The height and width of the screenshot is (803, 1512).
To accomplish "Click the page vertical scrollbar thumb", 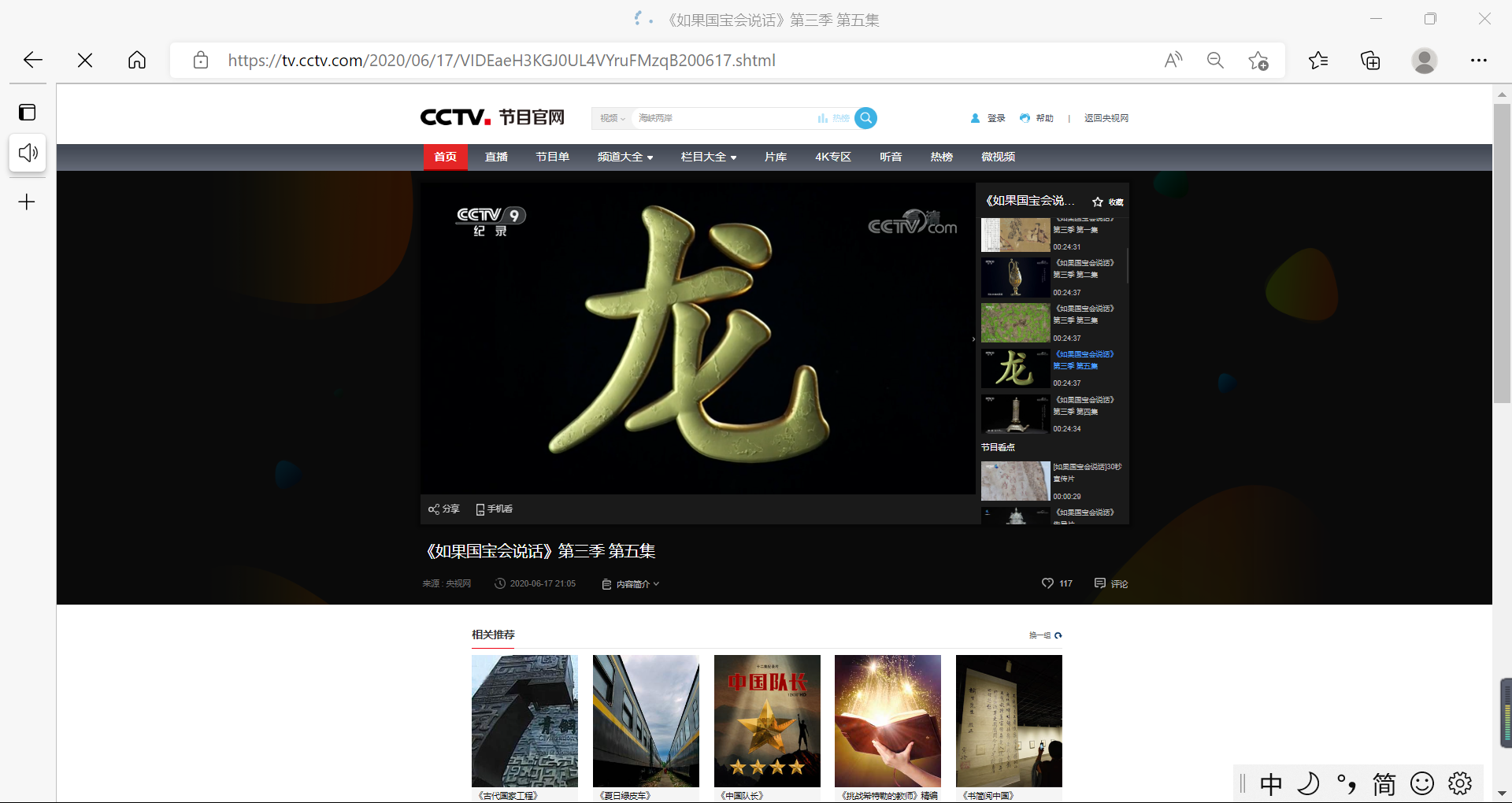I will 1502,252.
